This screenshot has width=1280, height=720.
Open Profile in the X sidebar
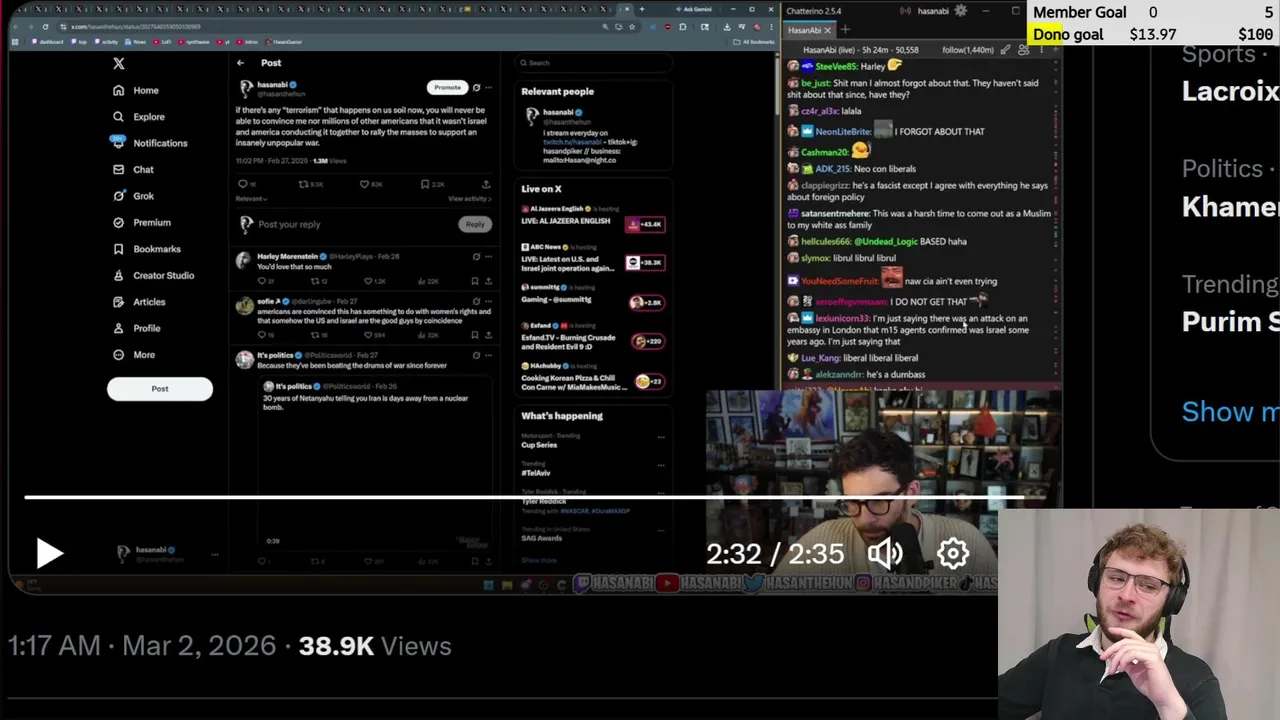(x=137, y=328)
